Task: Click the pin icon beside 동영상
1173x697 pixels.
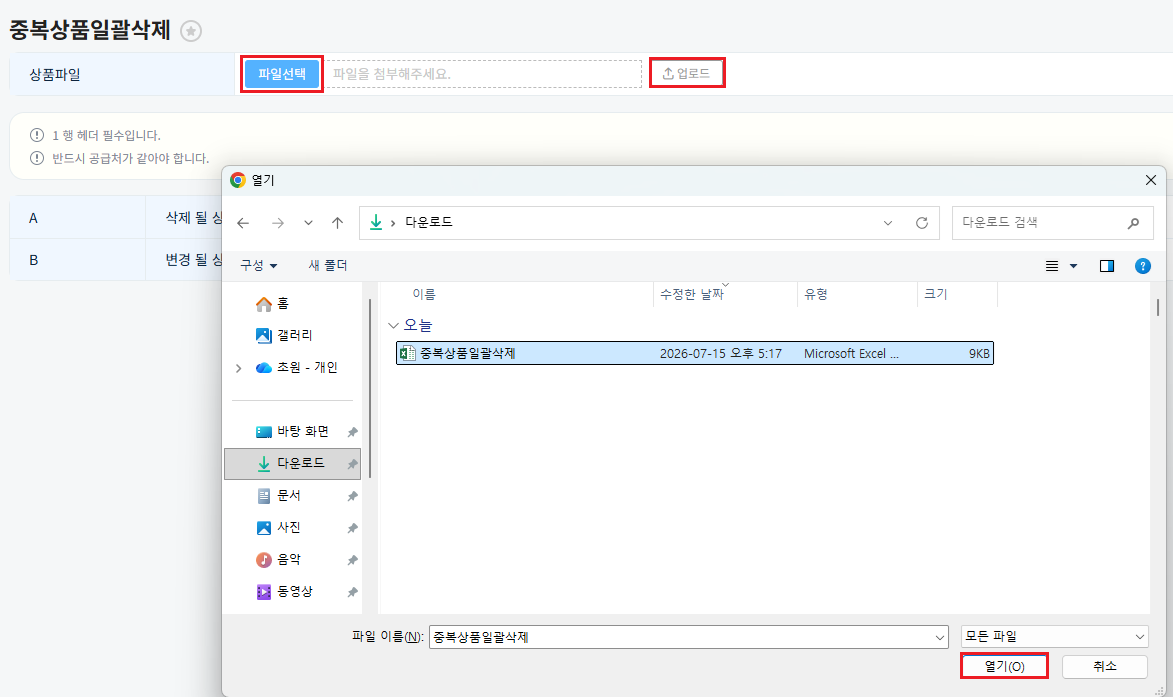Action: pyautogui.click(x=352, y=592)
